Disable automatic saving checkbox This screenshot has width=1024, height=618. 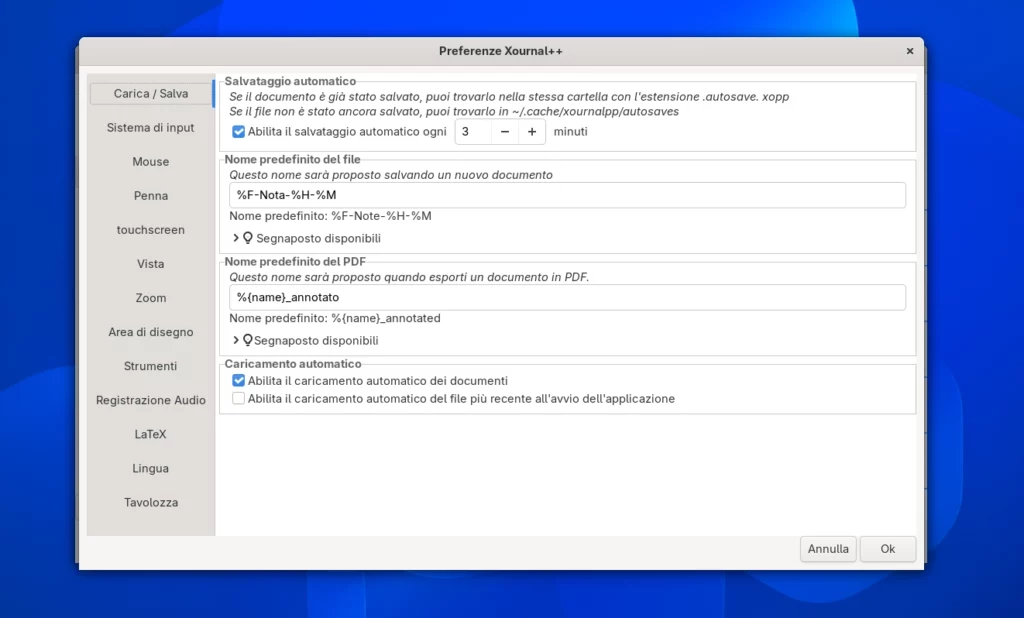[238, 131]
